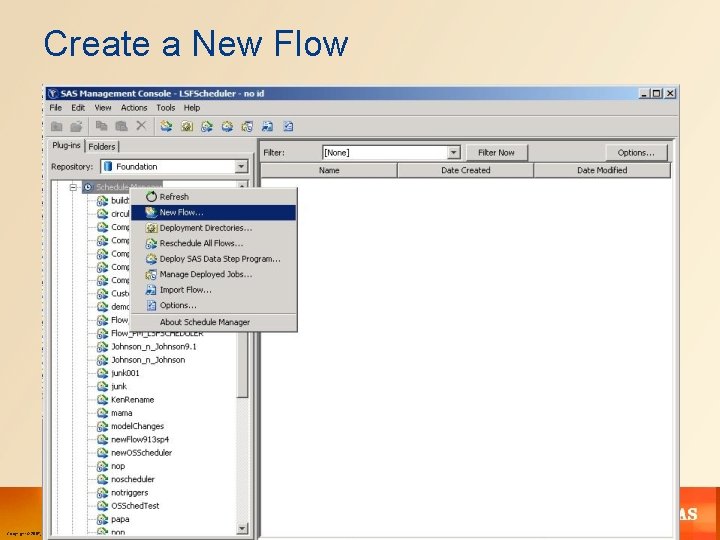Open the Actions menu
This screenshot has width=720, height=540.
click(134, 108)
